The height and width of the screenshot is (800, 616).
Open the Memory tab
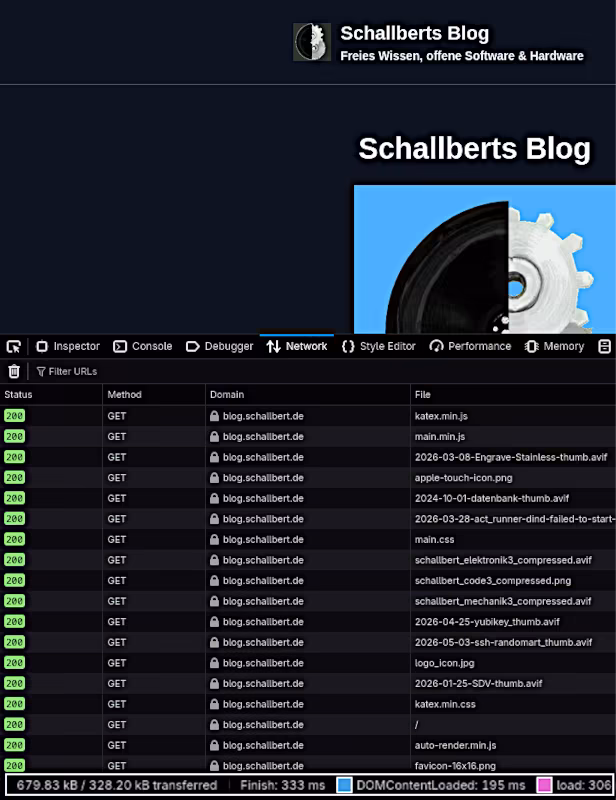tap(554, 346)
